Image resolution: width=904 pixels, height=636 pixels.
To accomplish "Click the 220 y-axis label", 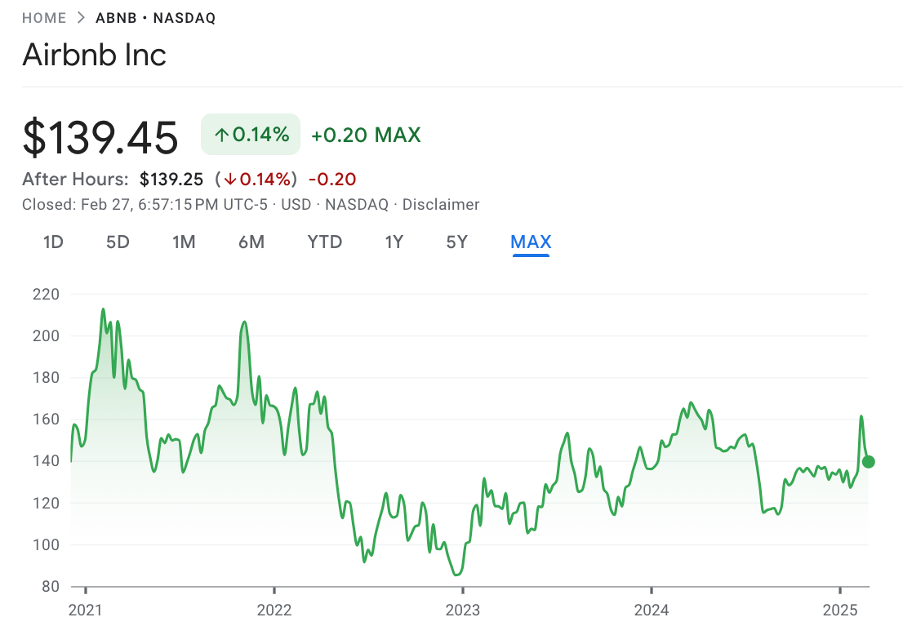I will pos(46,294).
